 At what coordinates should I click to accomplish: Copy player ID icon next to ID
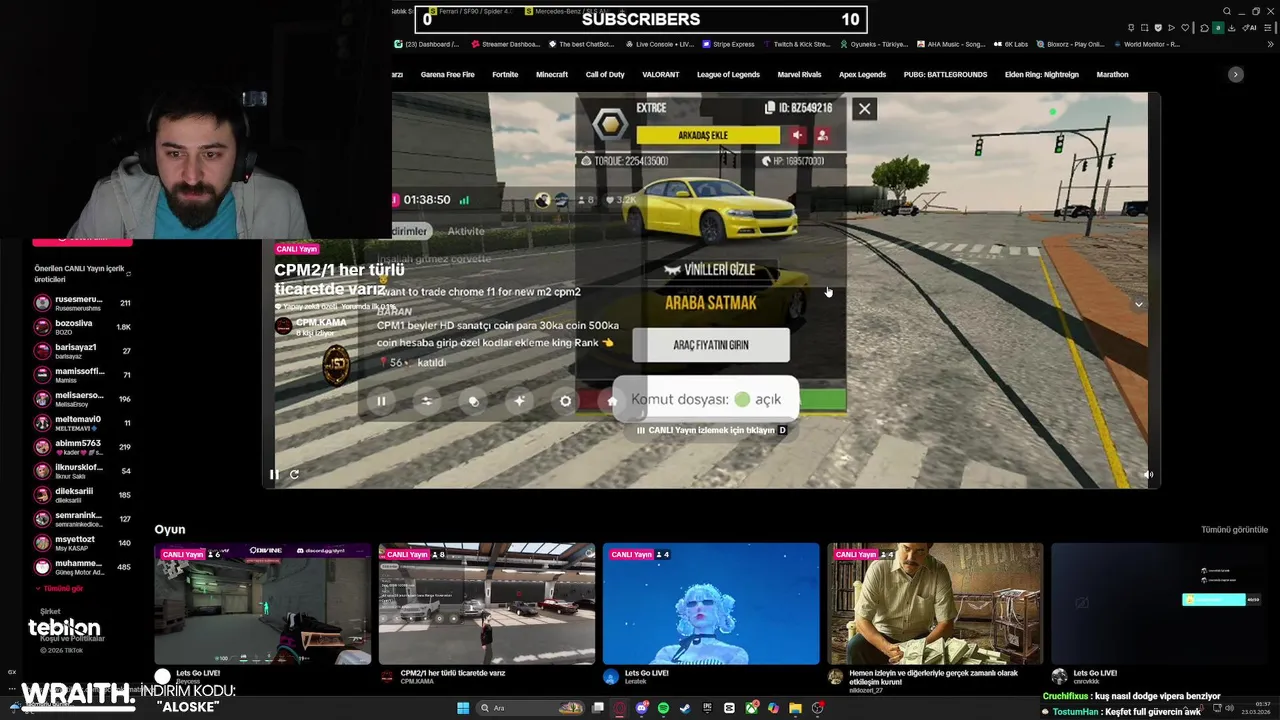(x=769, y=108)
